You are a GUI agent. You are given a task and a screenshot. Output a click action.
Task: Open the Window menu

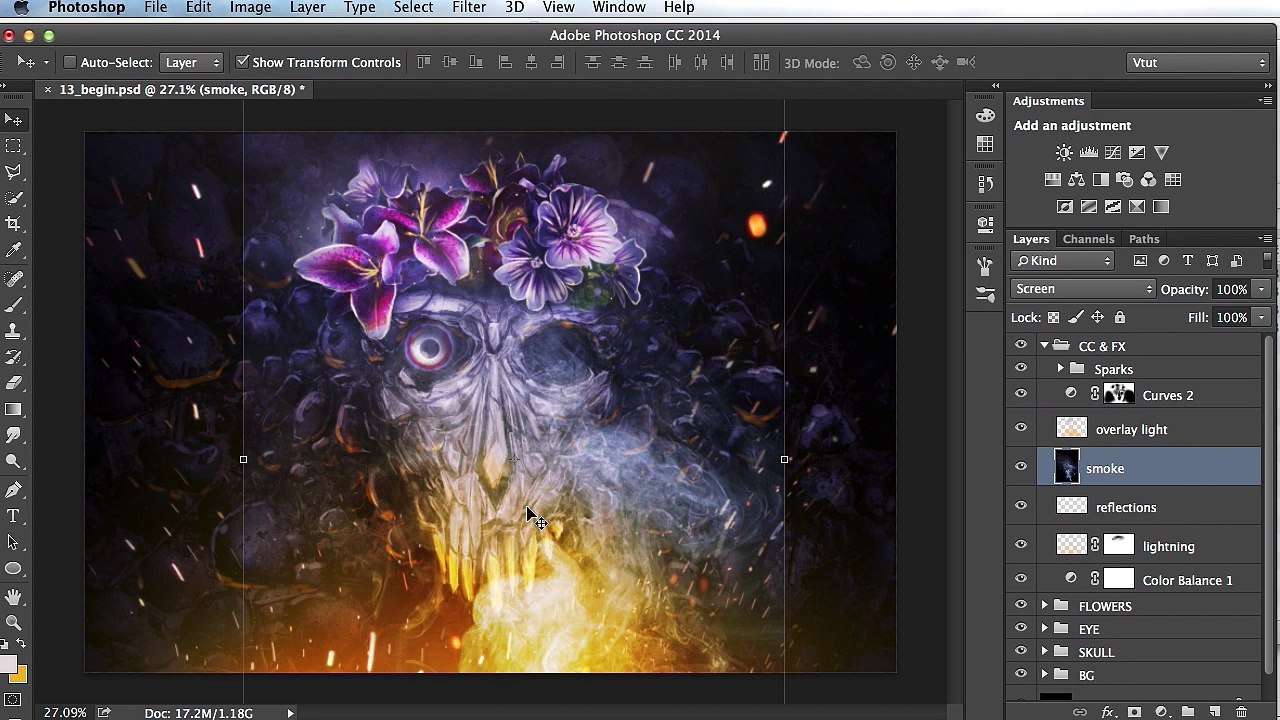pyautogui.click(x=619, y=8)
